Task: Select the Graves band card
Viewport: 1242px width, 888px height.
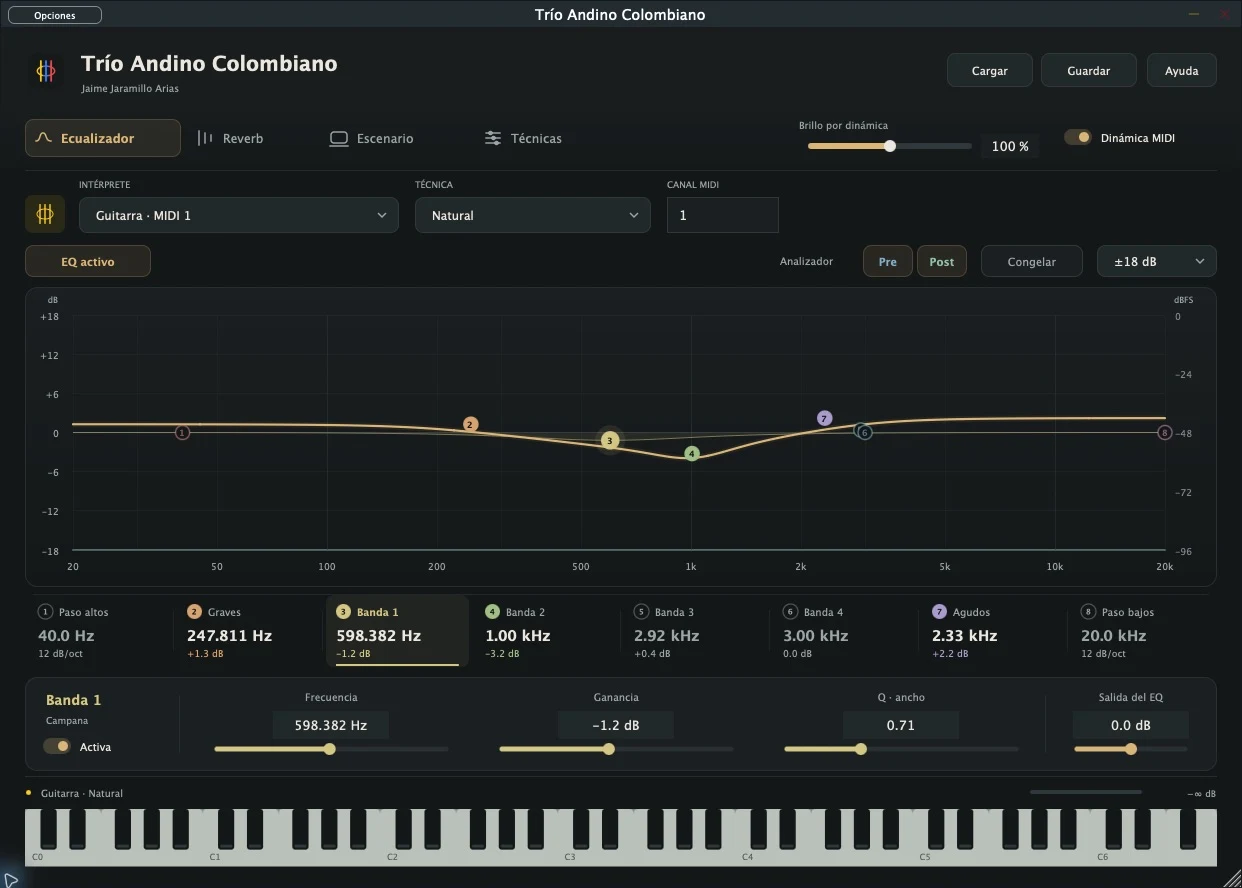Action: (x=248, y=631)
